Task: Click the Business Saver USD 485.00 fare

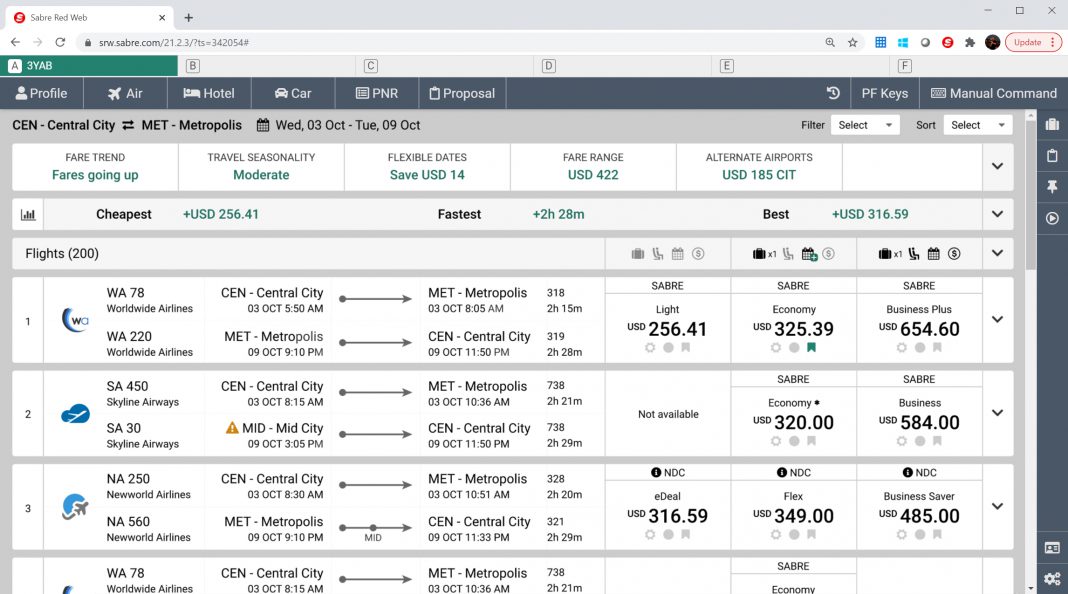Action: [x=919, y=508]
